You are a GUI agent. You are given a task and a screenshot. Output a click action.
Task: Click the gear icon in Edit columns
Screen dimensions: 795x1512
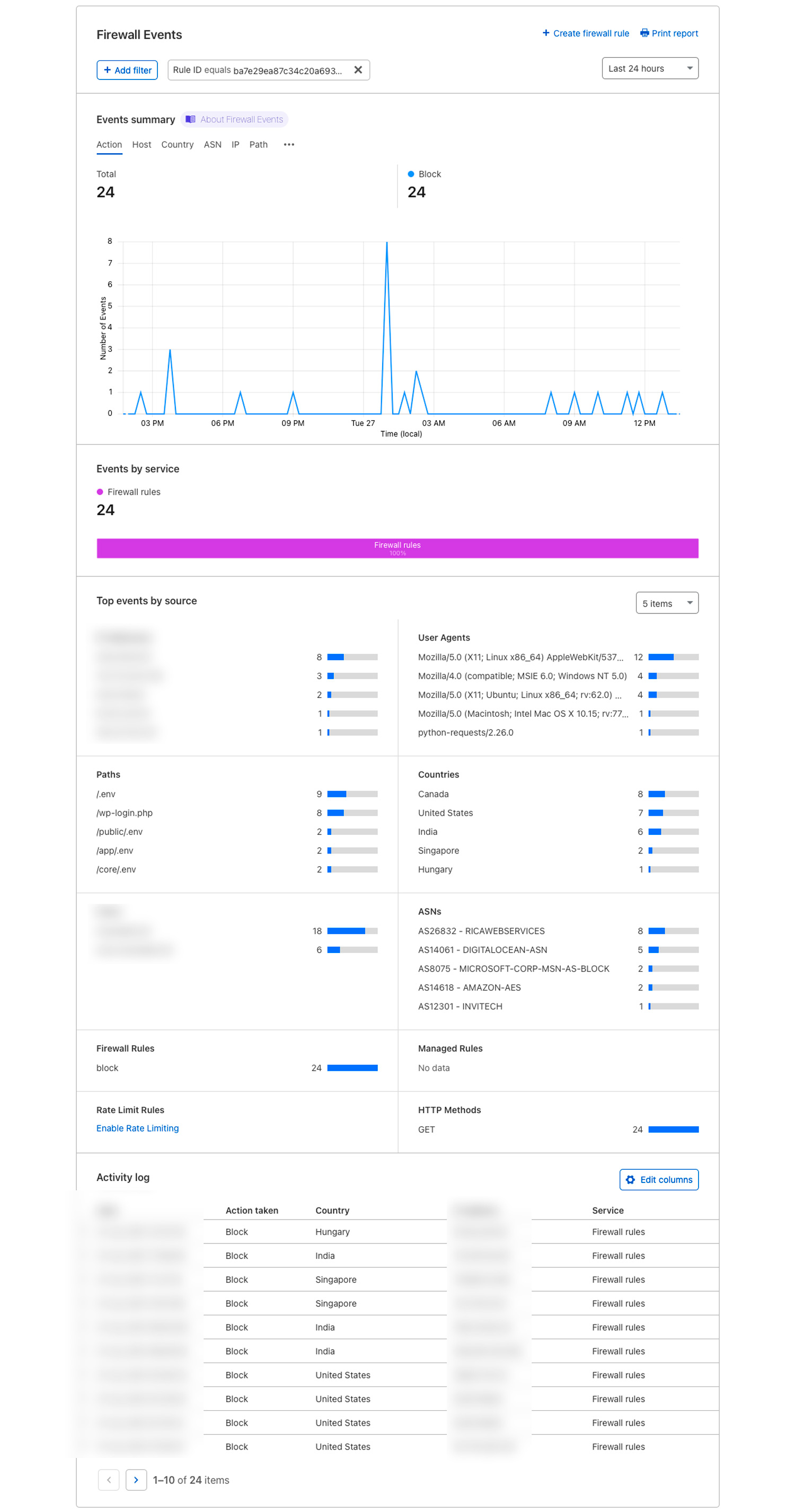630,1179
